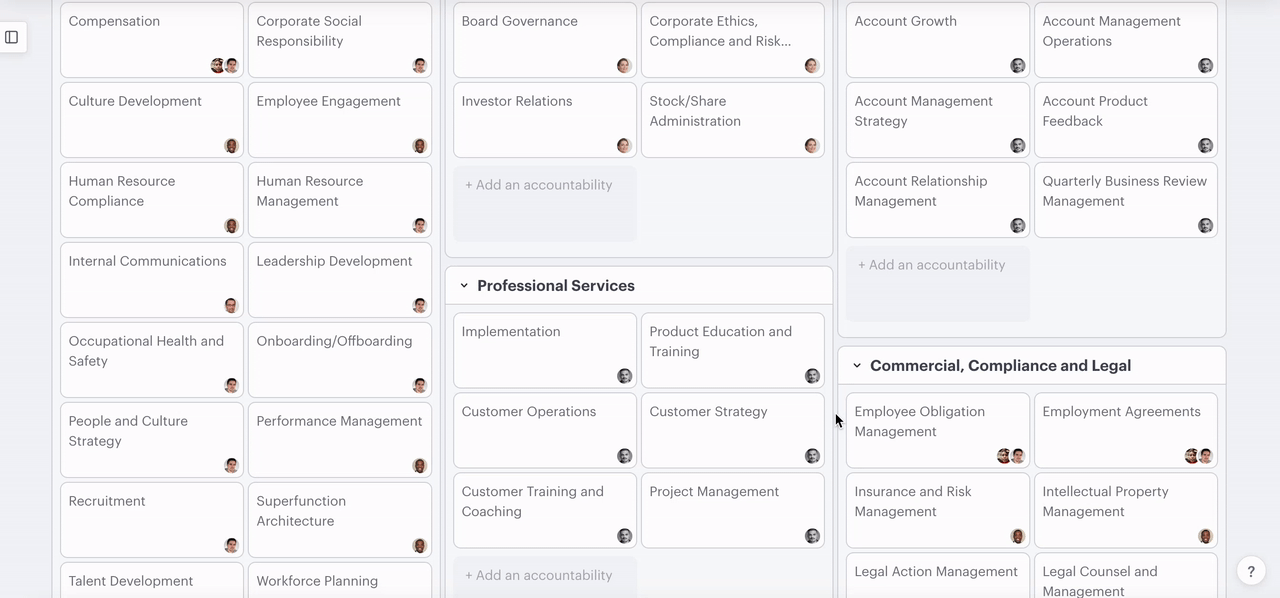Collapse Commercial, Compliance and Legal section
This screenshot has height=598, width=1280.
857,366
